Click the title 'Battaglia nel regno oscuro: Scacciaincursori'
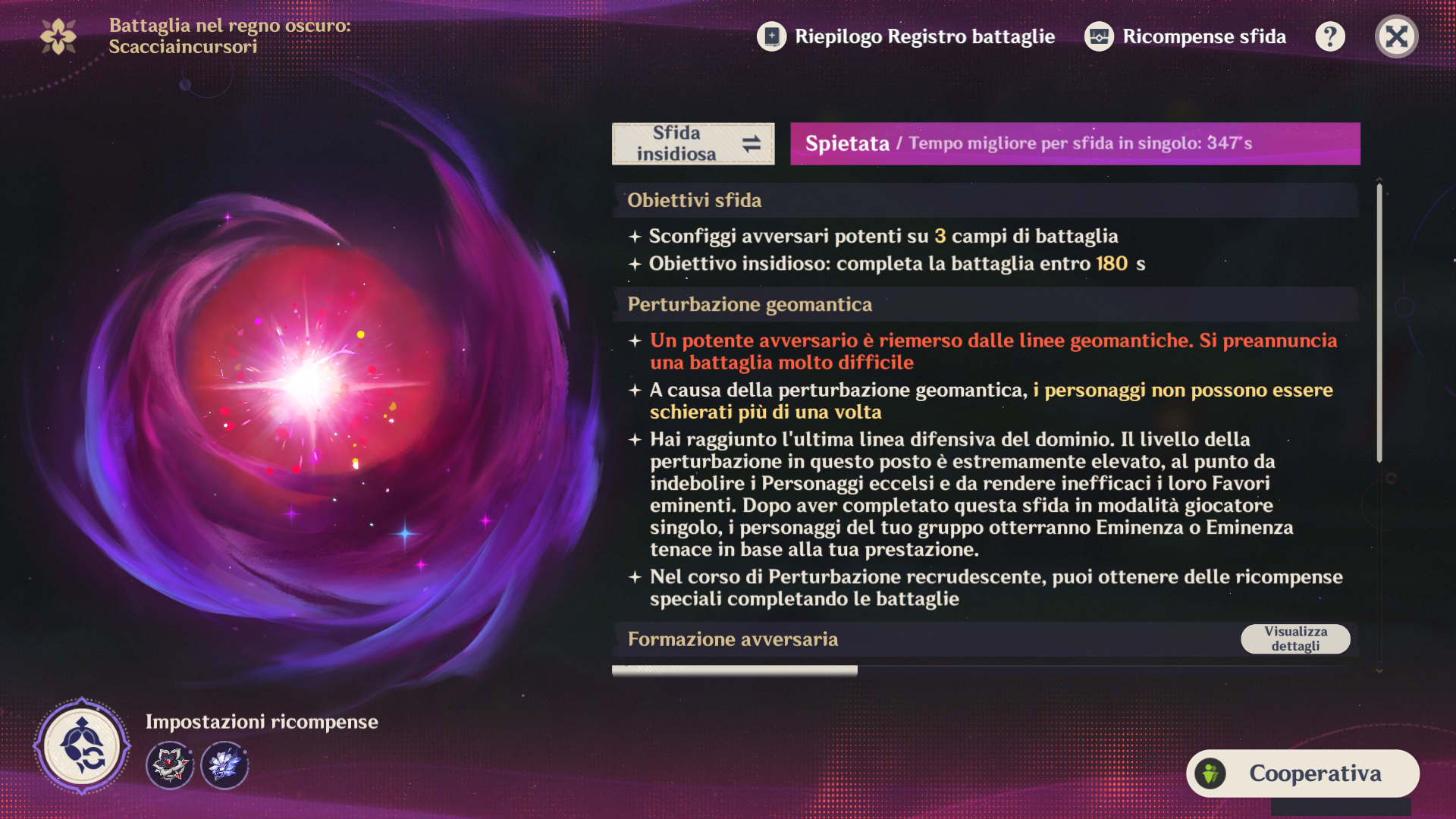Screen dimensions: 1456x819 [x=230, y=36]
